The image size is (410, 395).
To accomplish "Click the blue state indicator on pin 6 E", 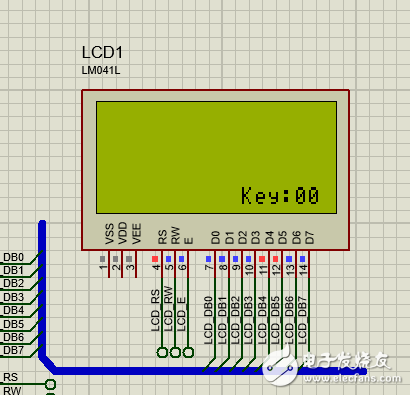I will (x=182, y=259).
